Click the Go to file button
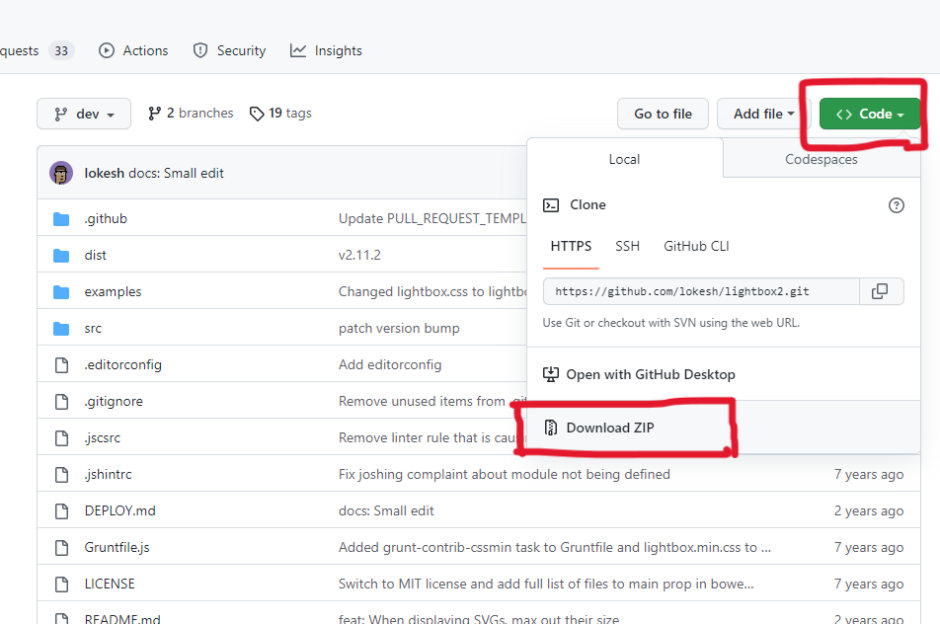 [x=662, y=114]
